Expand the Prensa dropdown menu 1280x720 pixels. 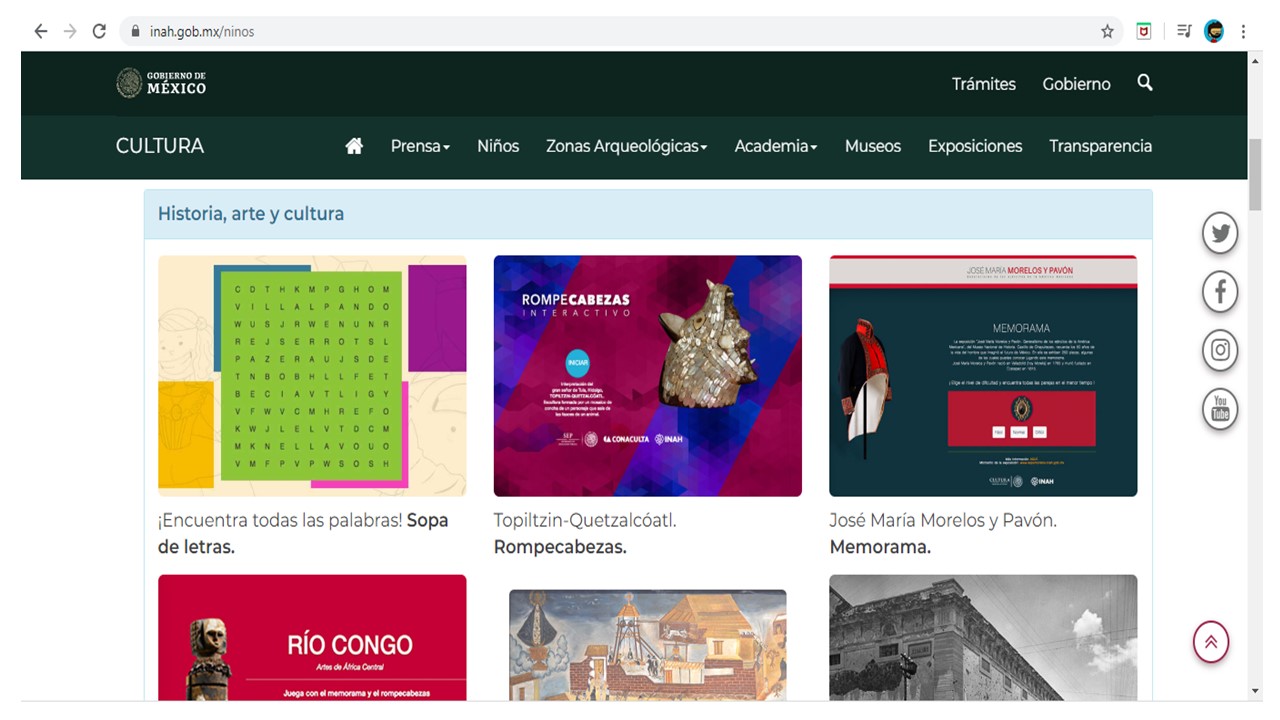click(x=420, y=146)
